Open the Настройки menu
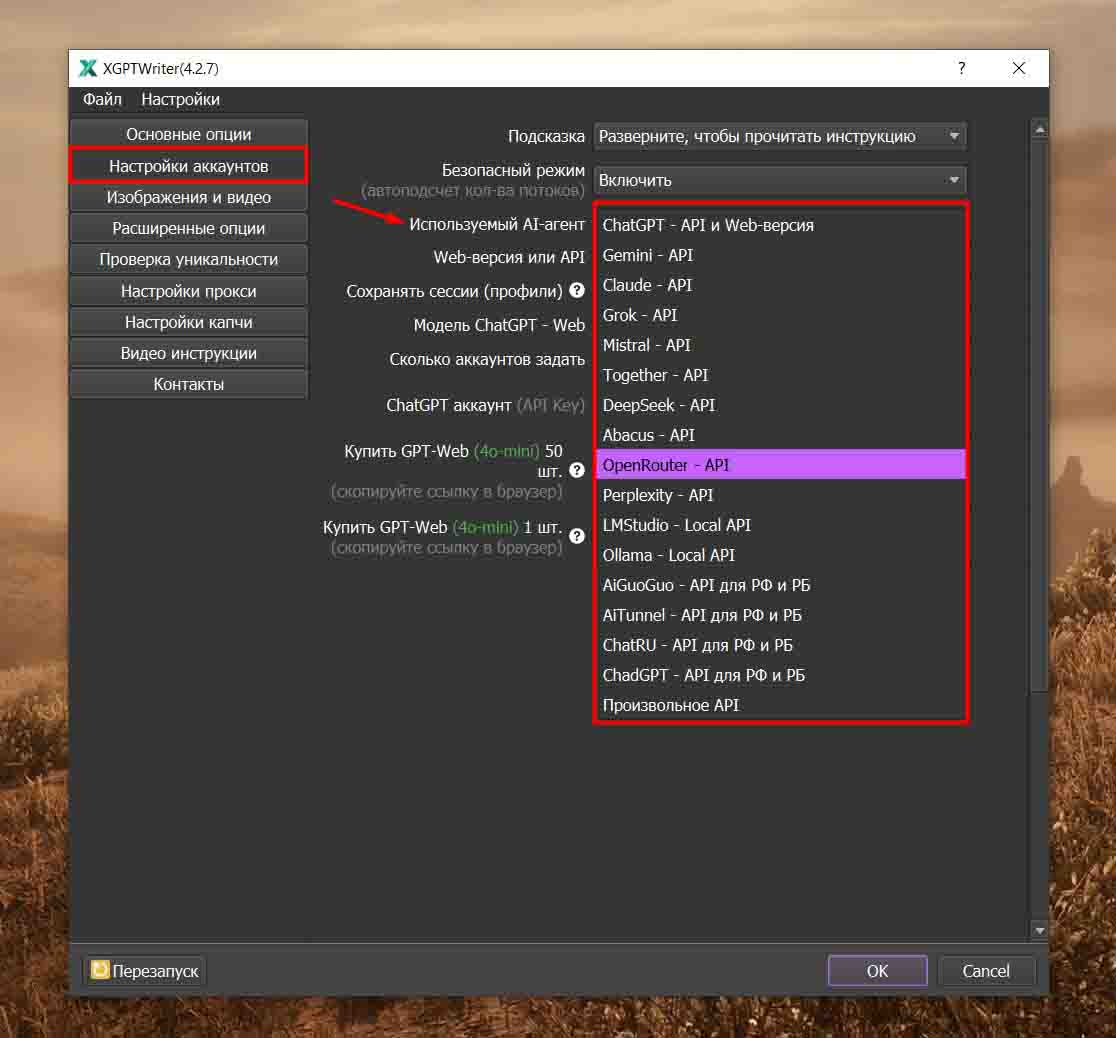Viewport: 1116px width, 1038px height. [180, 99]
